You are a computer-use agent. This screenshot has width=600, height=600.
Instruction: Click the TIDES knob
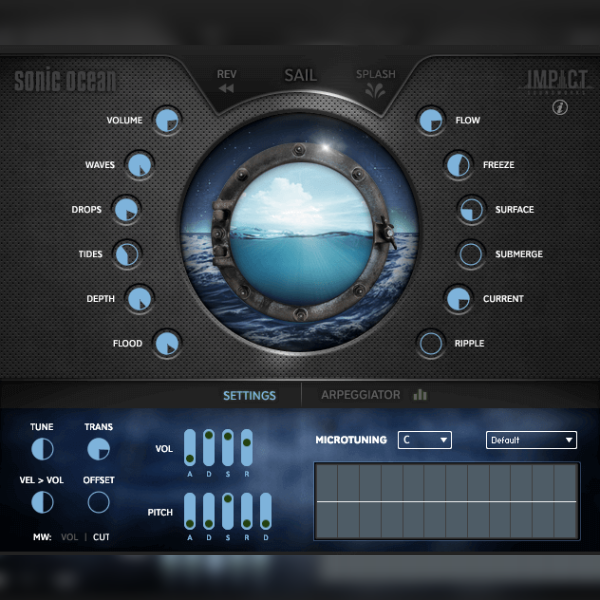pyautogui.click(x=127, y=254)
